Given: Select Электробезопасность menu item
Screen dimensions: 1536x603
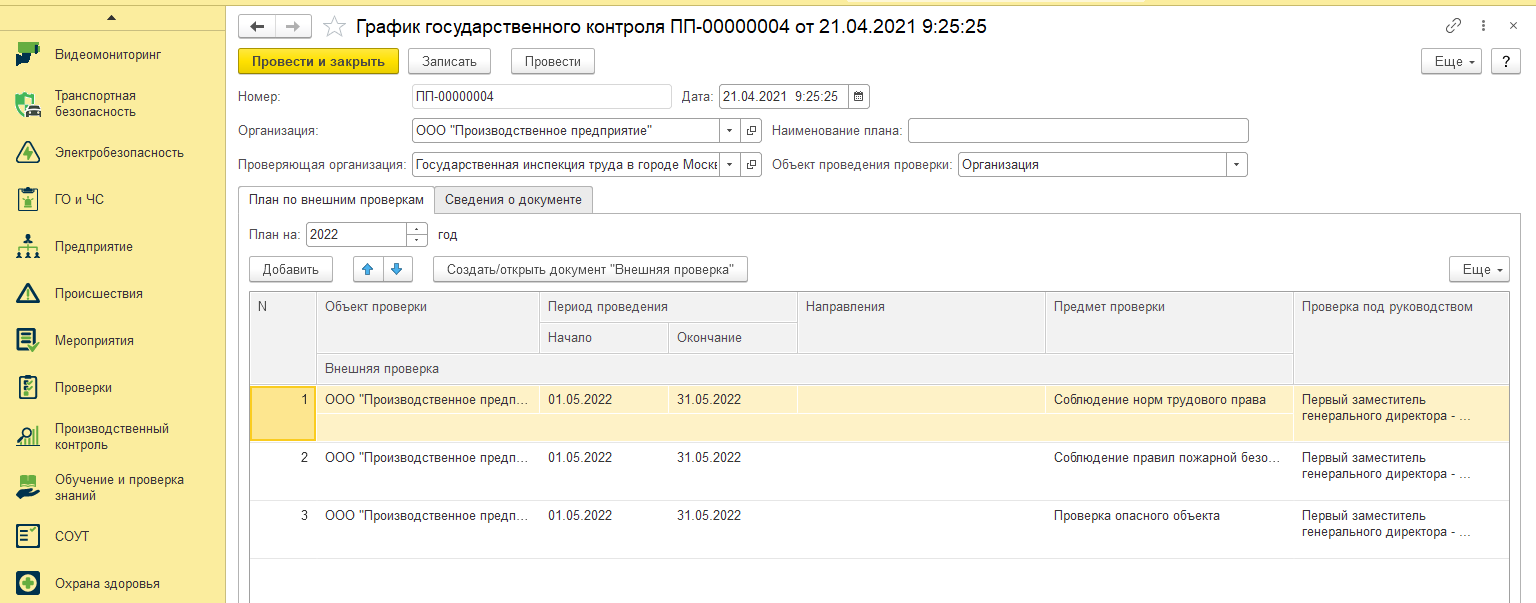Looking at the screenshot, I should [x=119, y=153].
